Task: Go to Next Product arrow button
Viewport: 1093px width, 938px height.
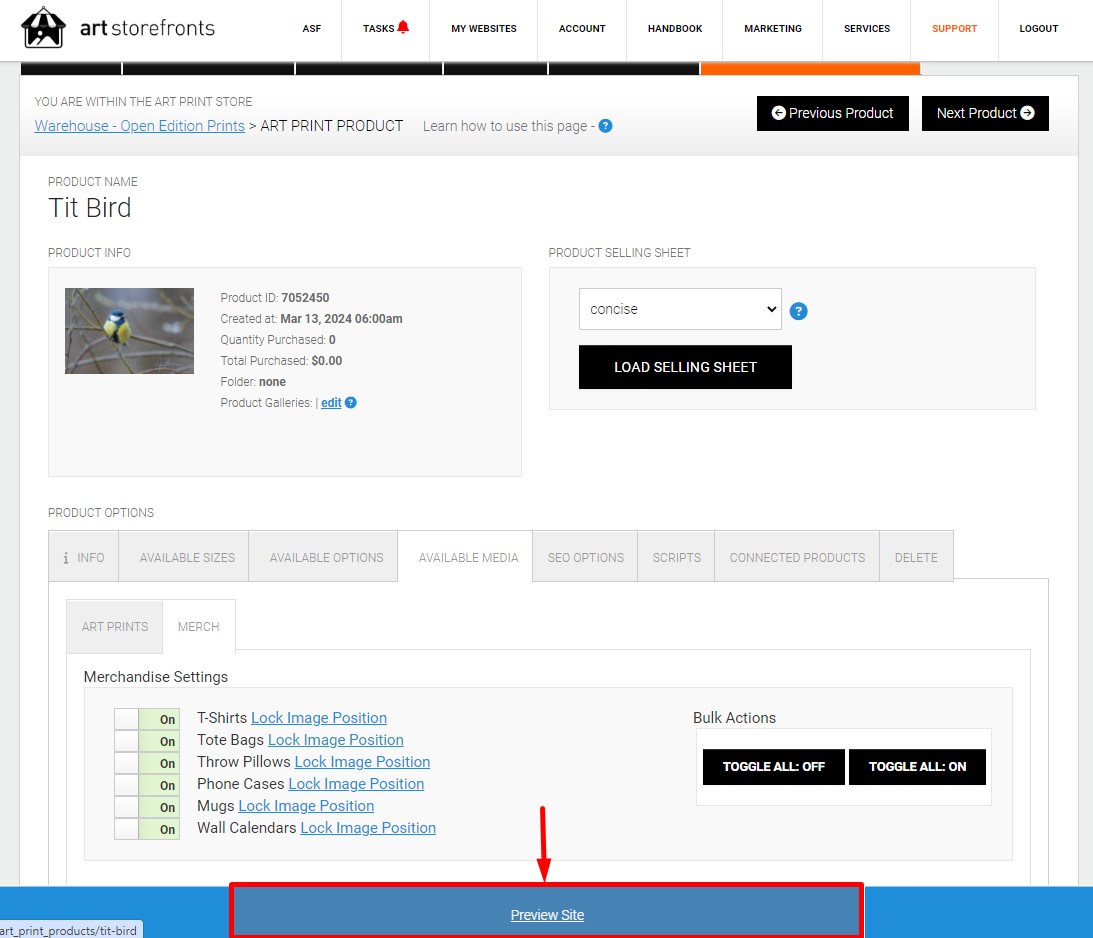Action: coord(985,113)
